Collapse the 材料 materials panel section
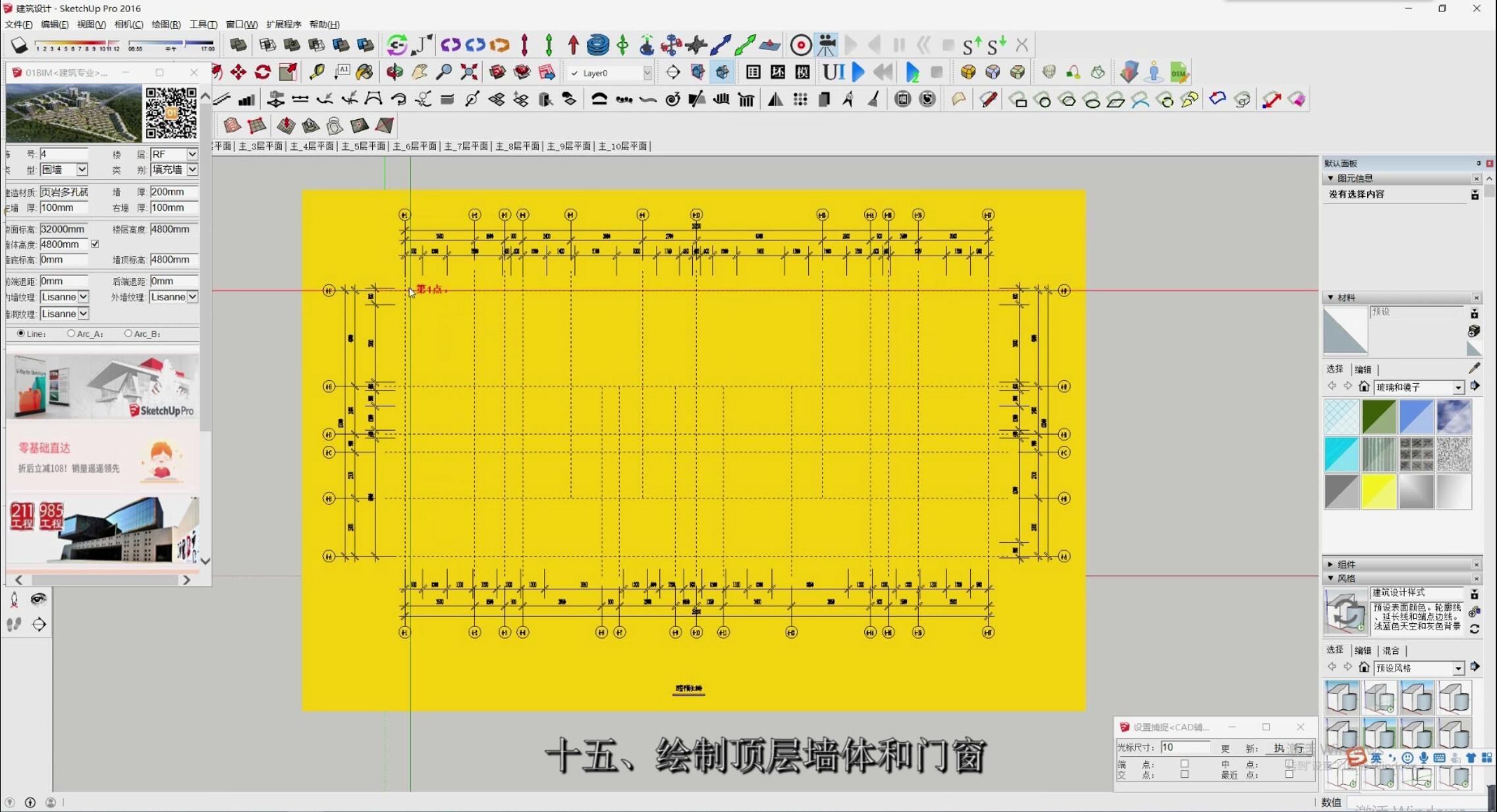The image size is (1497, 812). [1330, 298]
